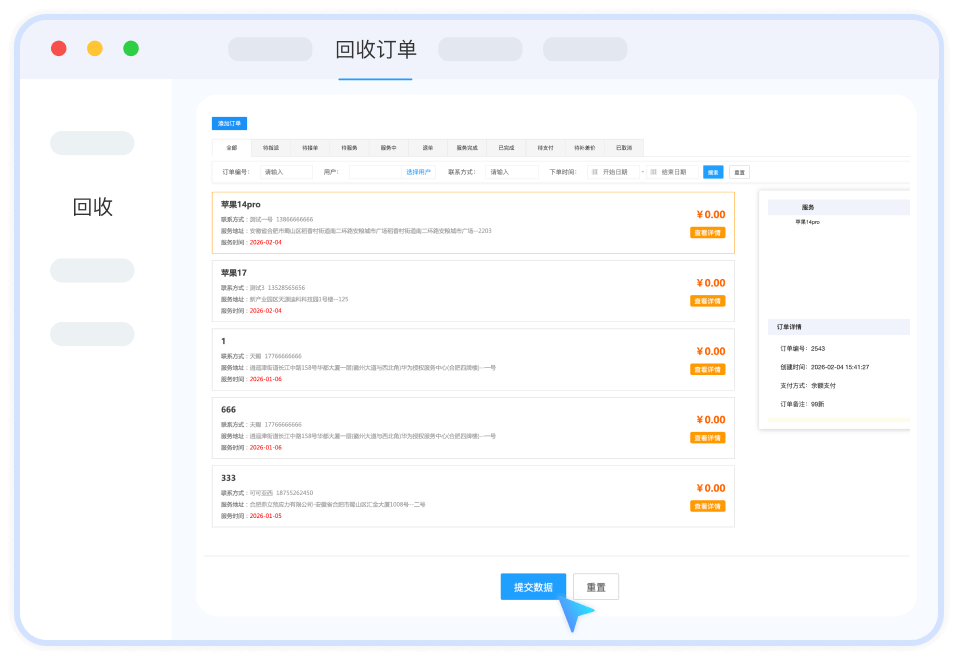Go to the 已取消 tab
This screenshot has height=660, width=958.
coord(624,148)
